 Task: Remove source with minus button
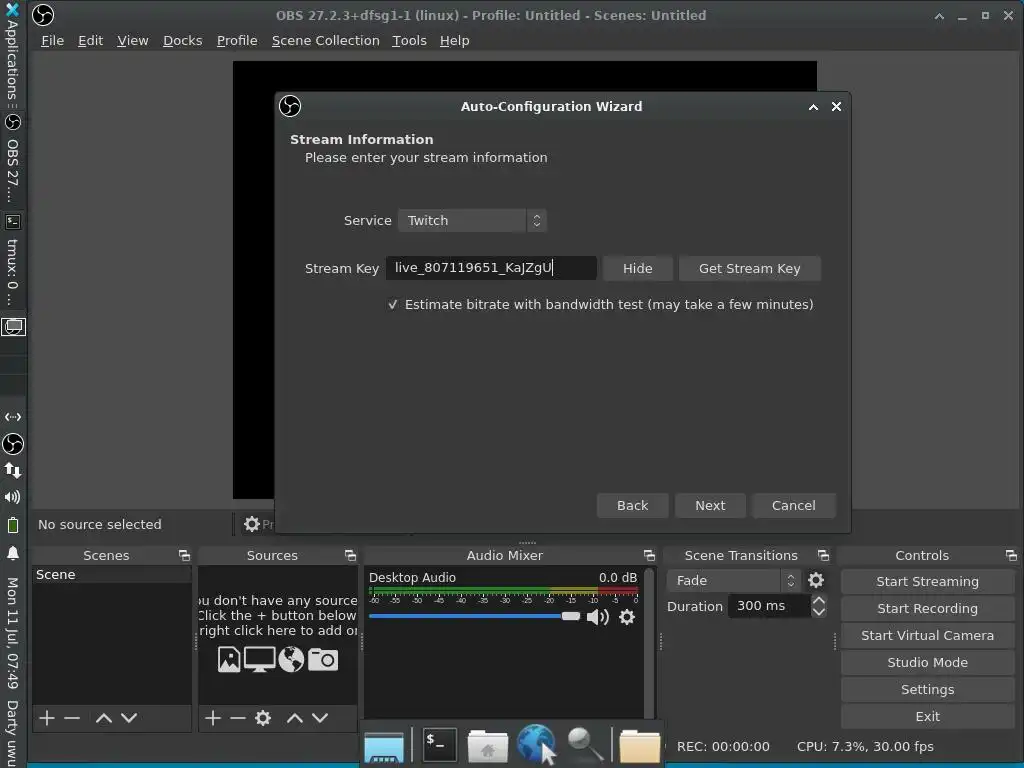[x=238, y=718]
